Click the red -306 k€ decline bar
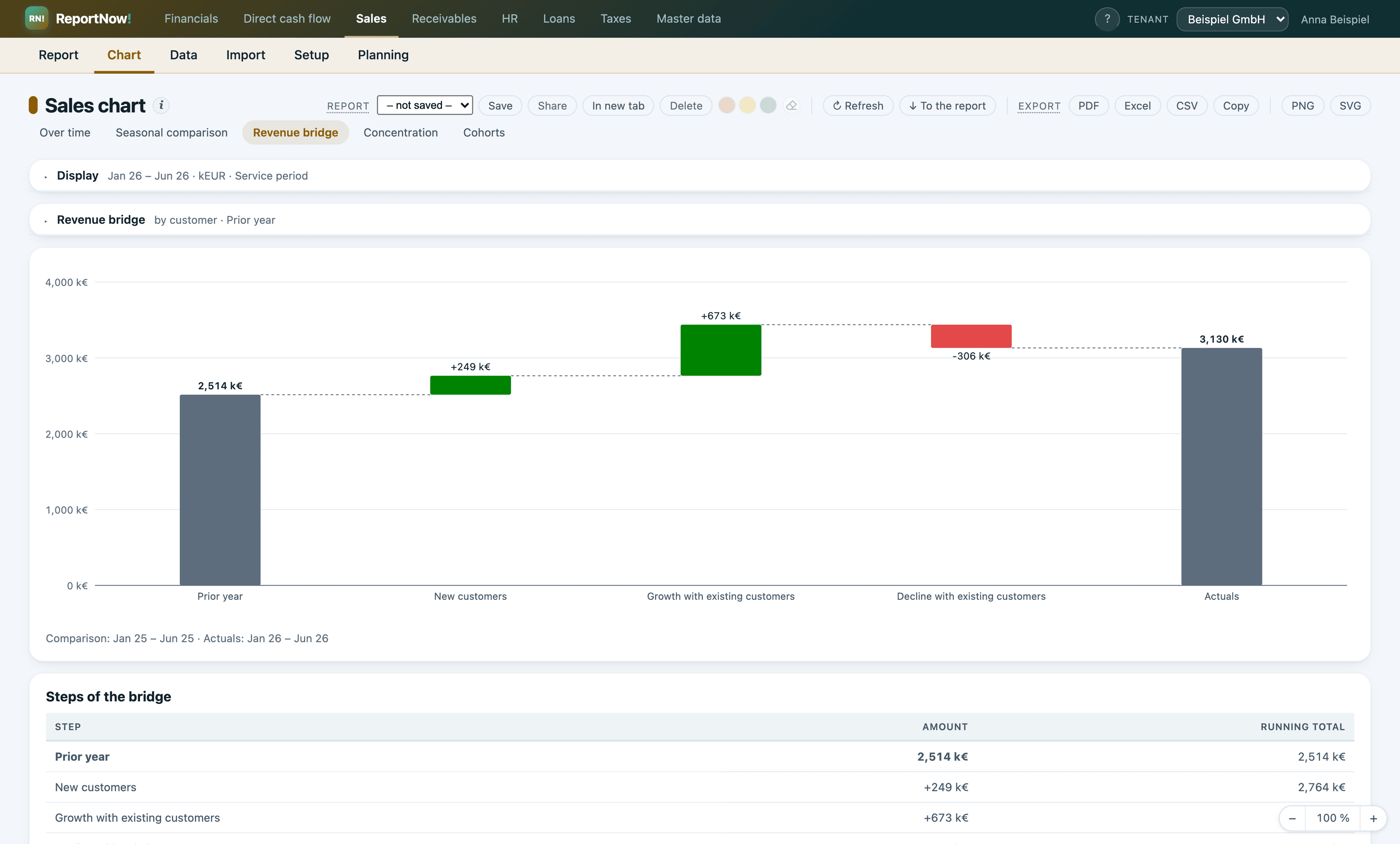This screenshot has height=844, width=1400. [971, 336]
